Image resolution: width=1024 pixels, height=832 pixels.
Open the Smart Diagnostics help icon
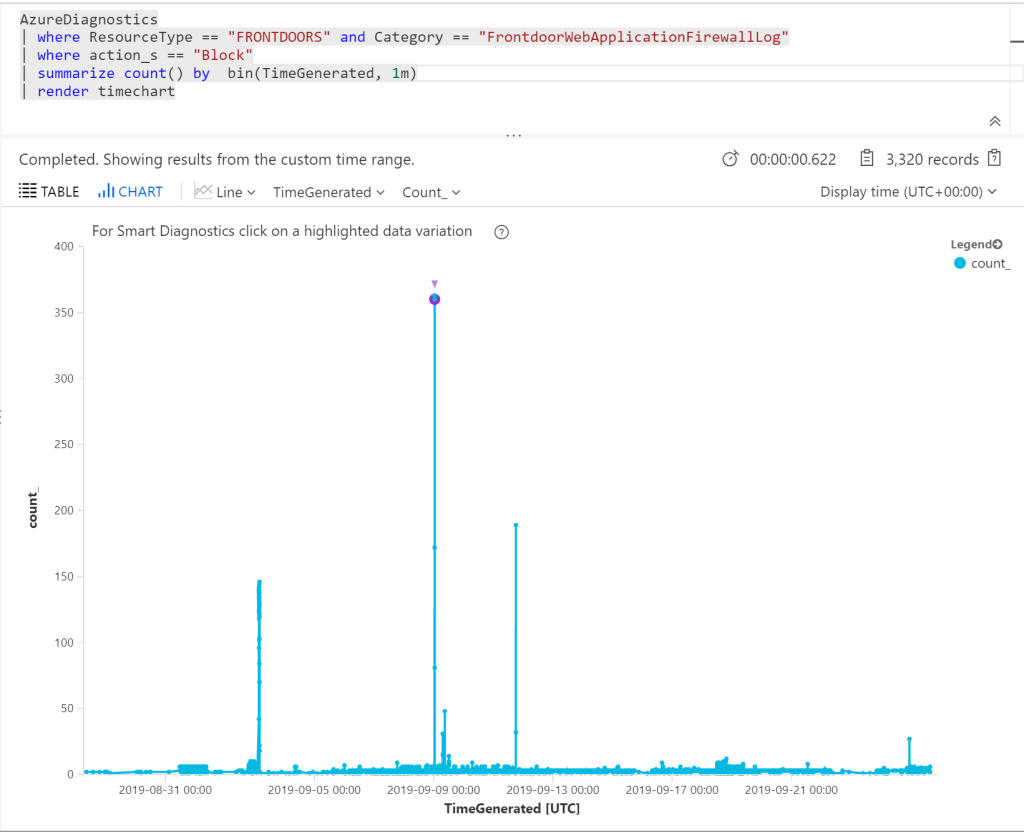501,231
